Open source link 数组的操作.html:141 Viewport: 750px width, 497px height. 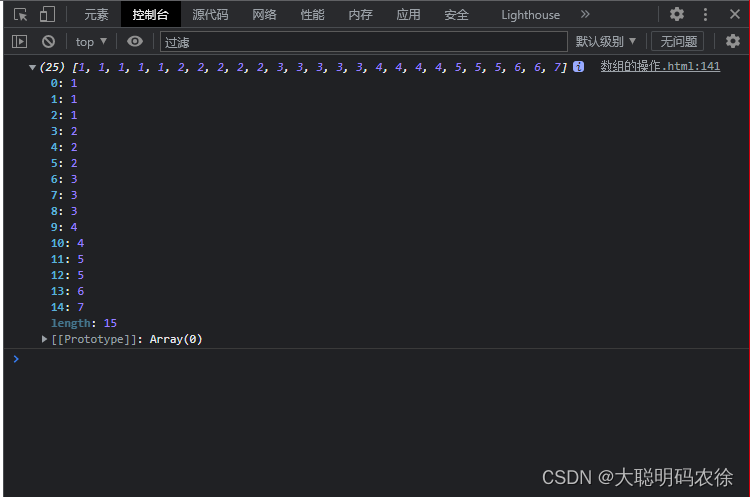coord(660,66)
